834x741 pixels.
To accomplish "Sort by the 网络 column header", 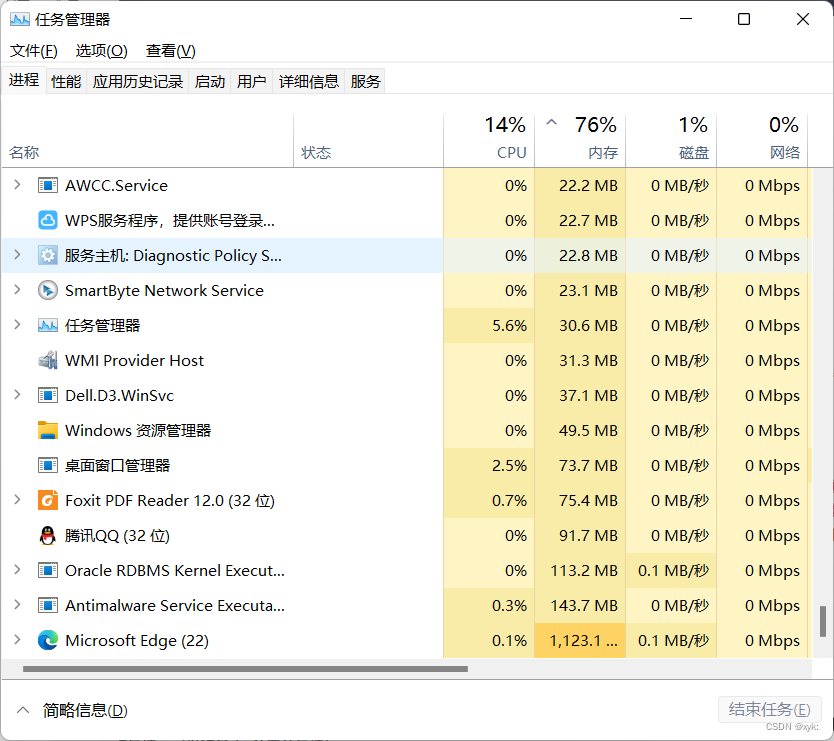I will (x=762, y=141).
